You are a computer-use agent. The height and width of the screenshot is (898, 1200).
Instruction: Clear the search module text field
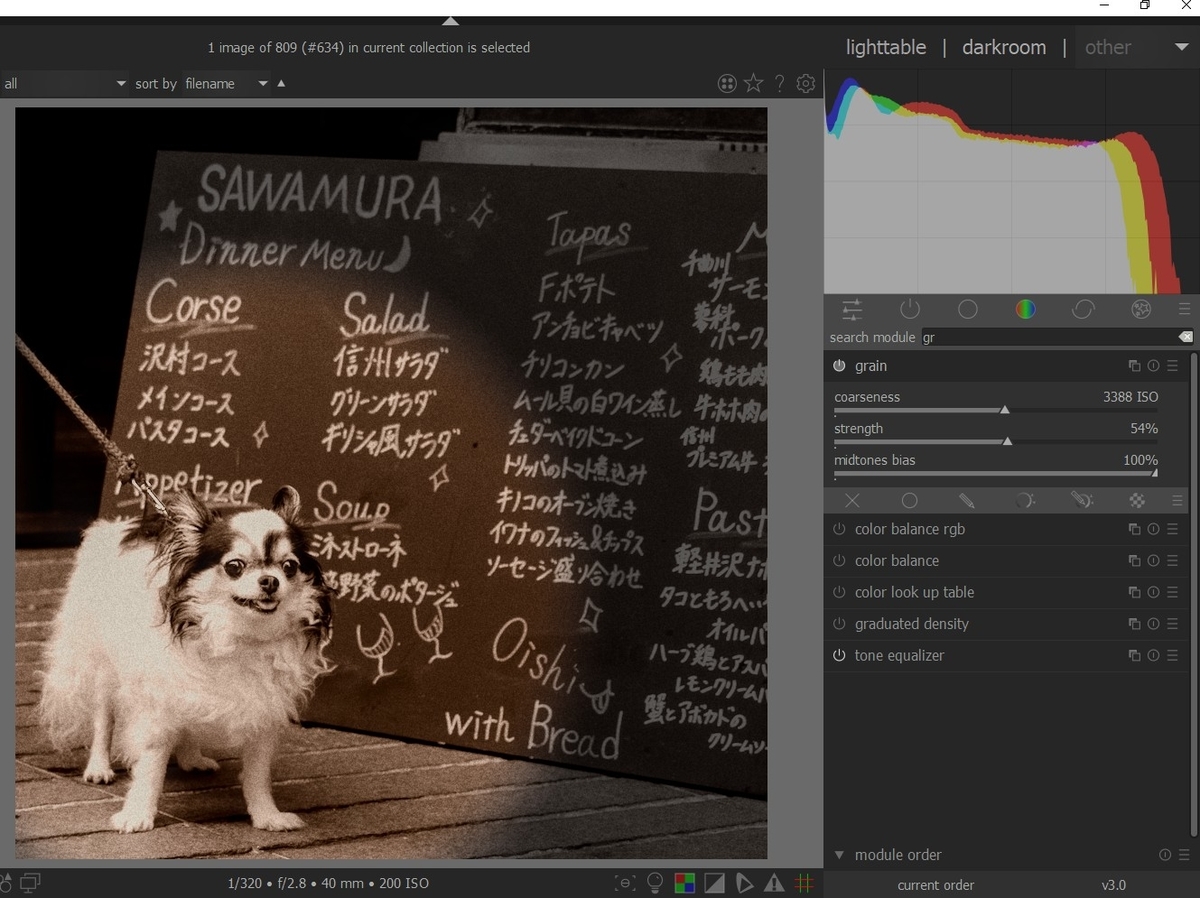tap(1185, 337)
